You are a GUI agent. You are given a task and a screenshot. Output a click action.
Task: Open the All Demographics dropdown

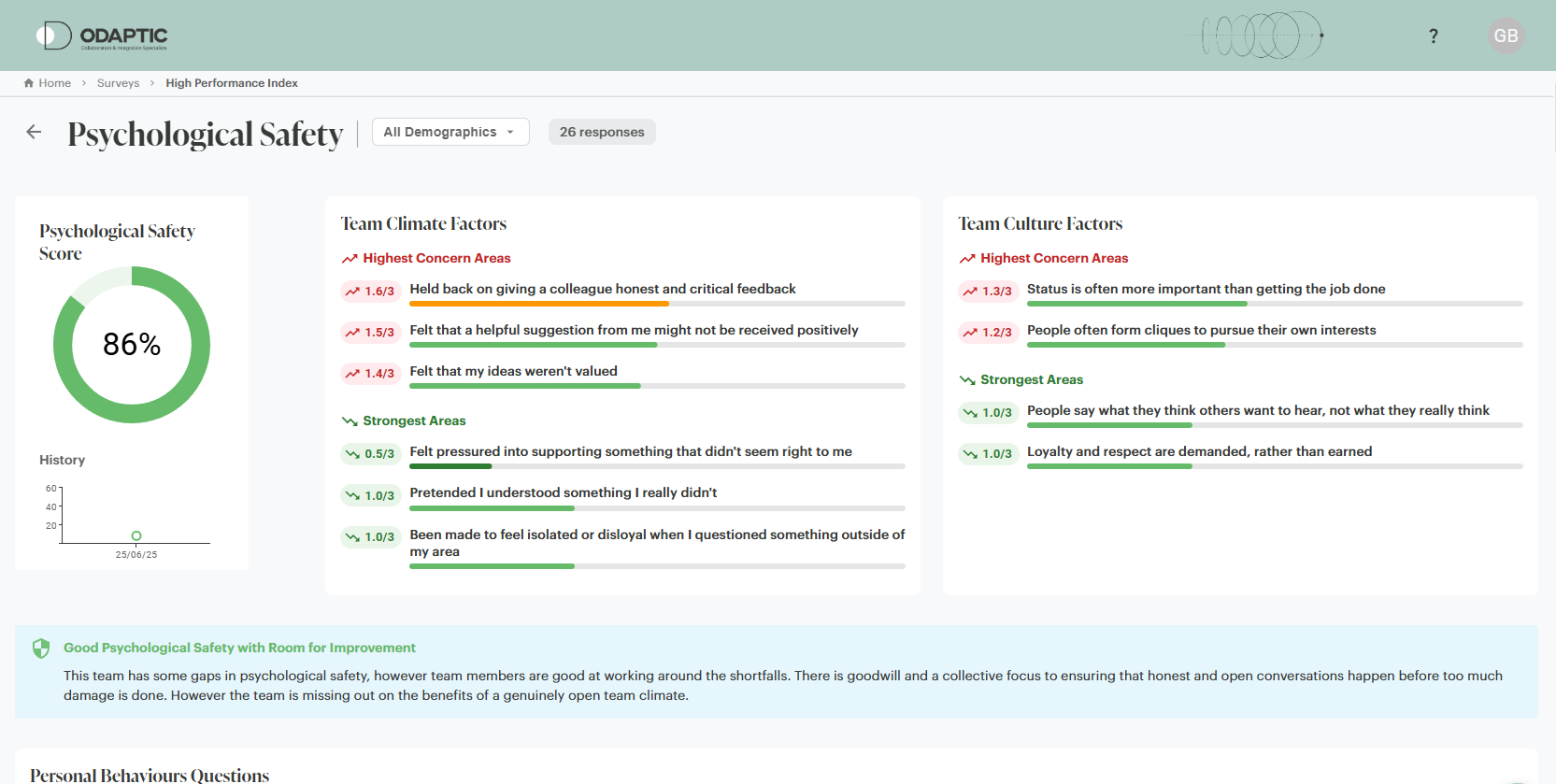point(450,132)
